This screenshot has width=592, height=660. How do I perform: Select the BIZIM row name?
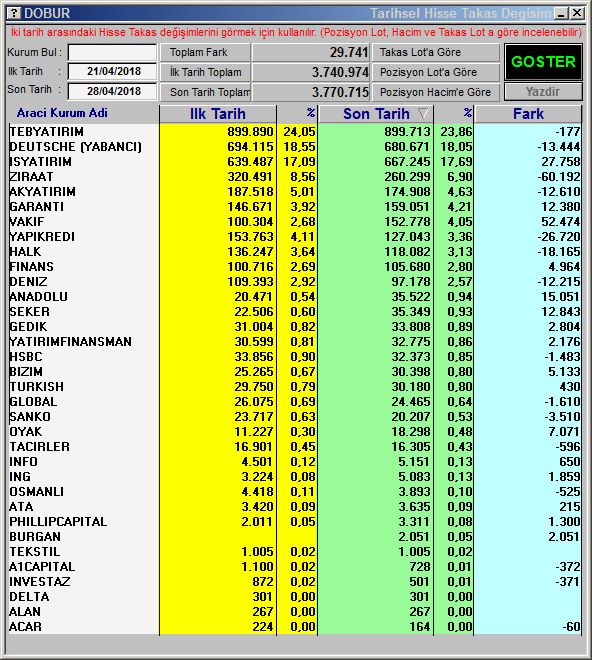point(26,372)
